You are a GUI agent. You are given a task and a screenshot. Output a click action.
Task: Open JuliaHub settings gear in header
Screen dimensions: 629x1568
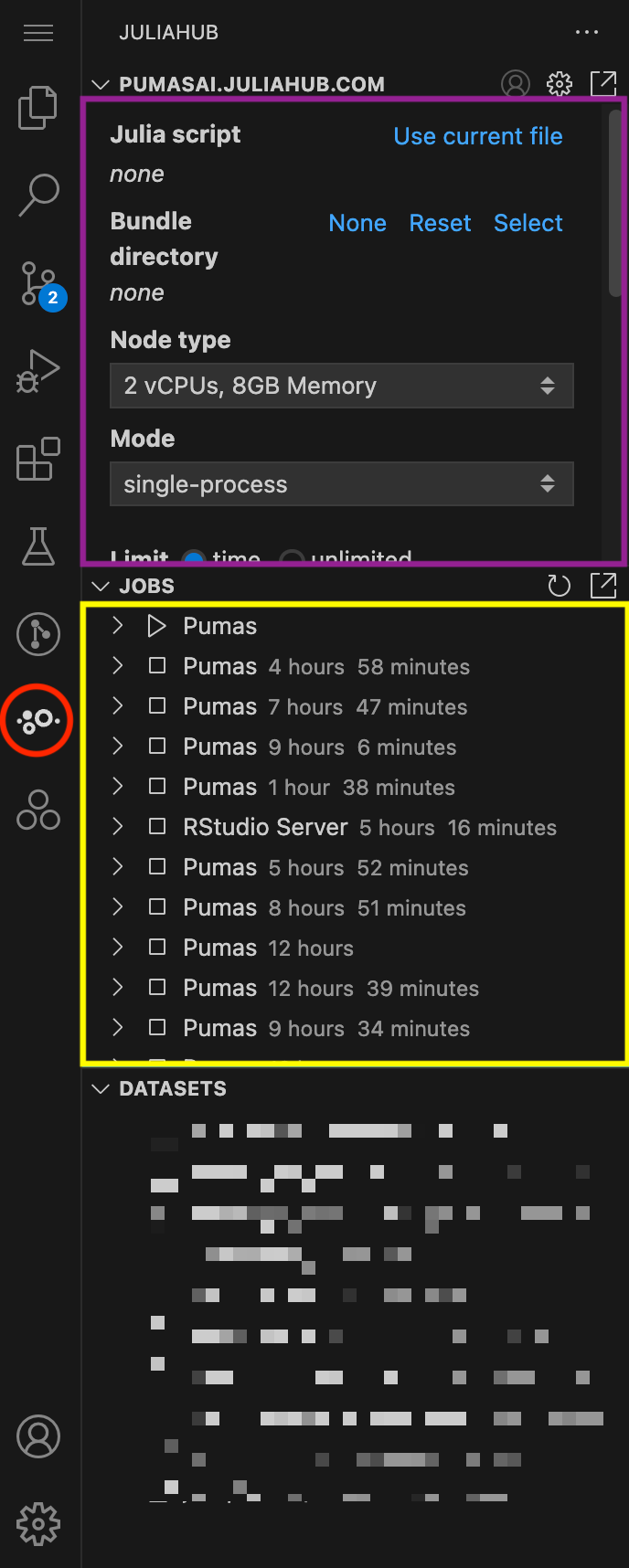560,84
